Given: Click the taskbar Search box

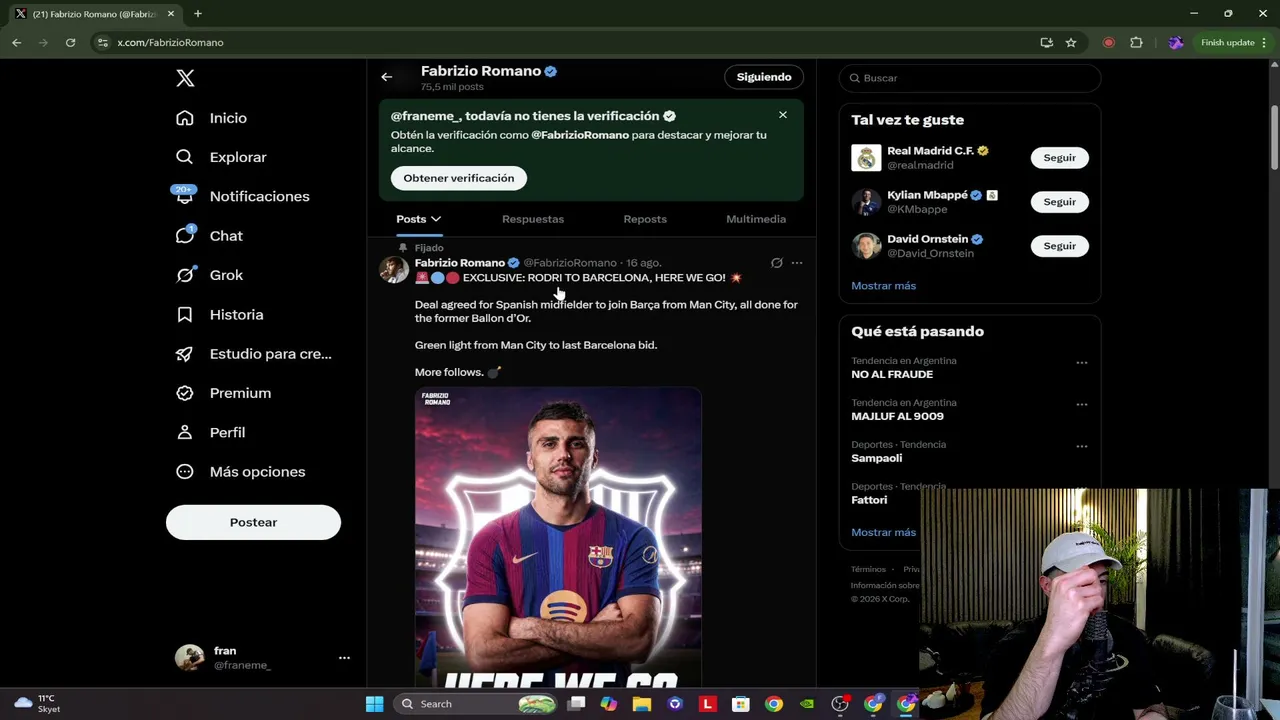Looking at the screenshot, I should click(476, 704).
